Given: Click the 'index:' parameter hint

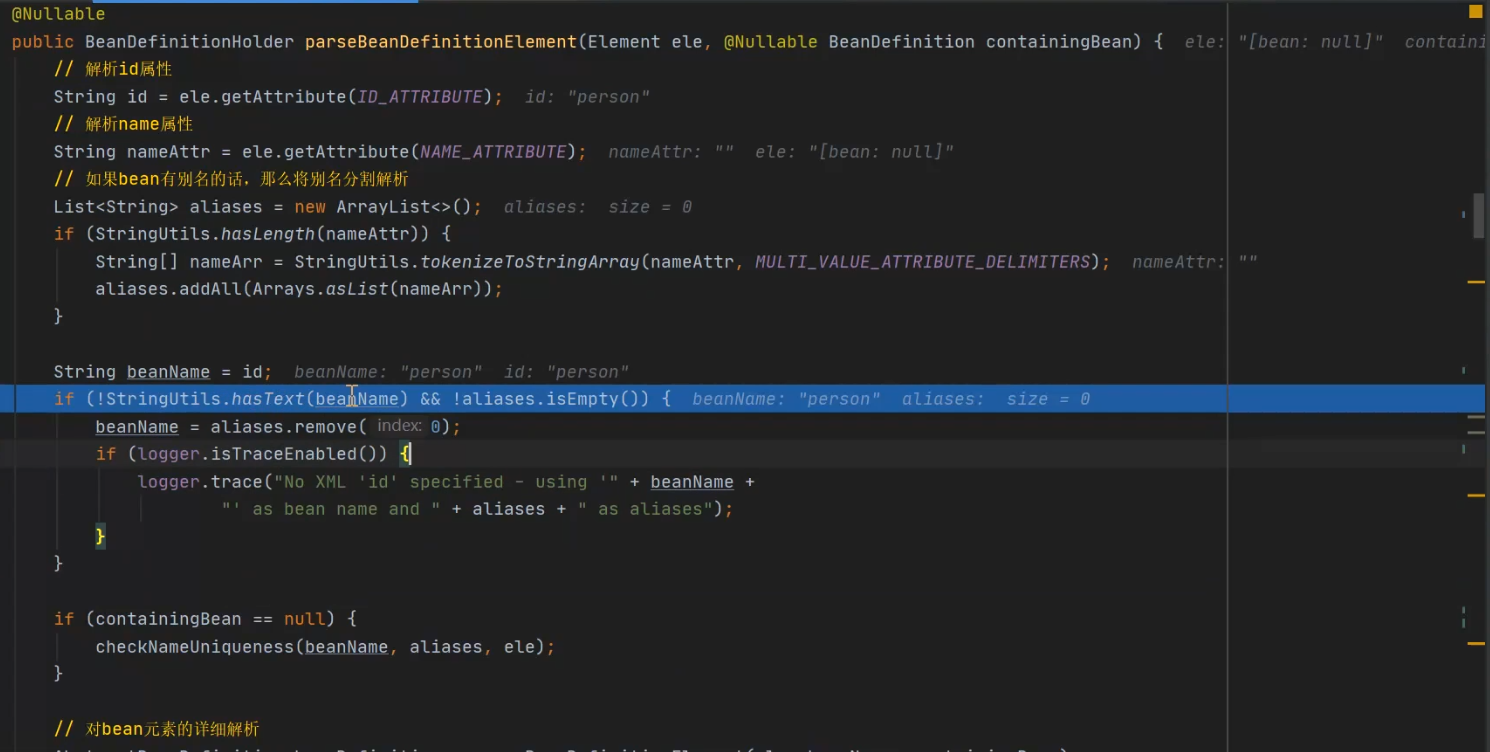Looking at the screenshot, I should coord(399,426).
